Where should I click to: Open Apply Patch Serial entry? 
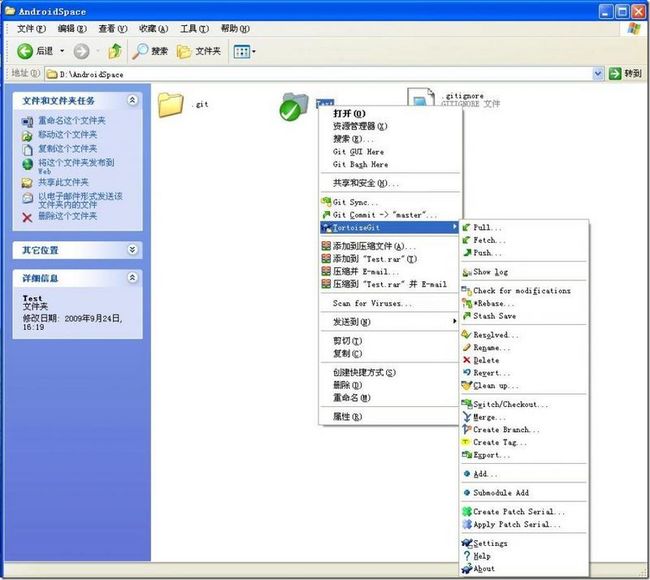pyautogui.click(x=524, y=524)
